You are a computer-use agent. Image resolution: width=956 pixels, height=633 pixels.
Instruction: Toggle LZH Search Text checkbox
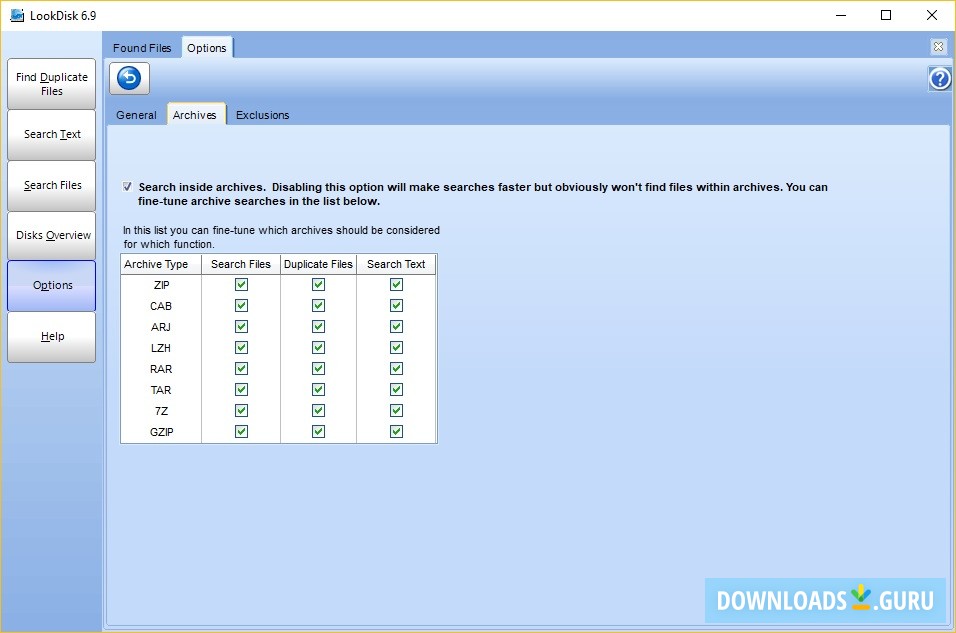click(396, 348)
